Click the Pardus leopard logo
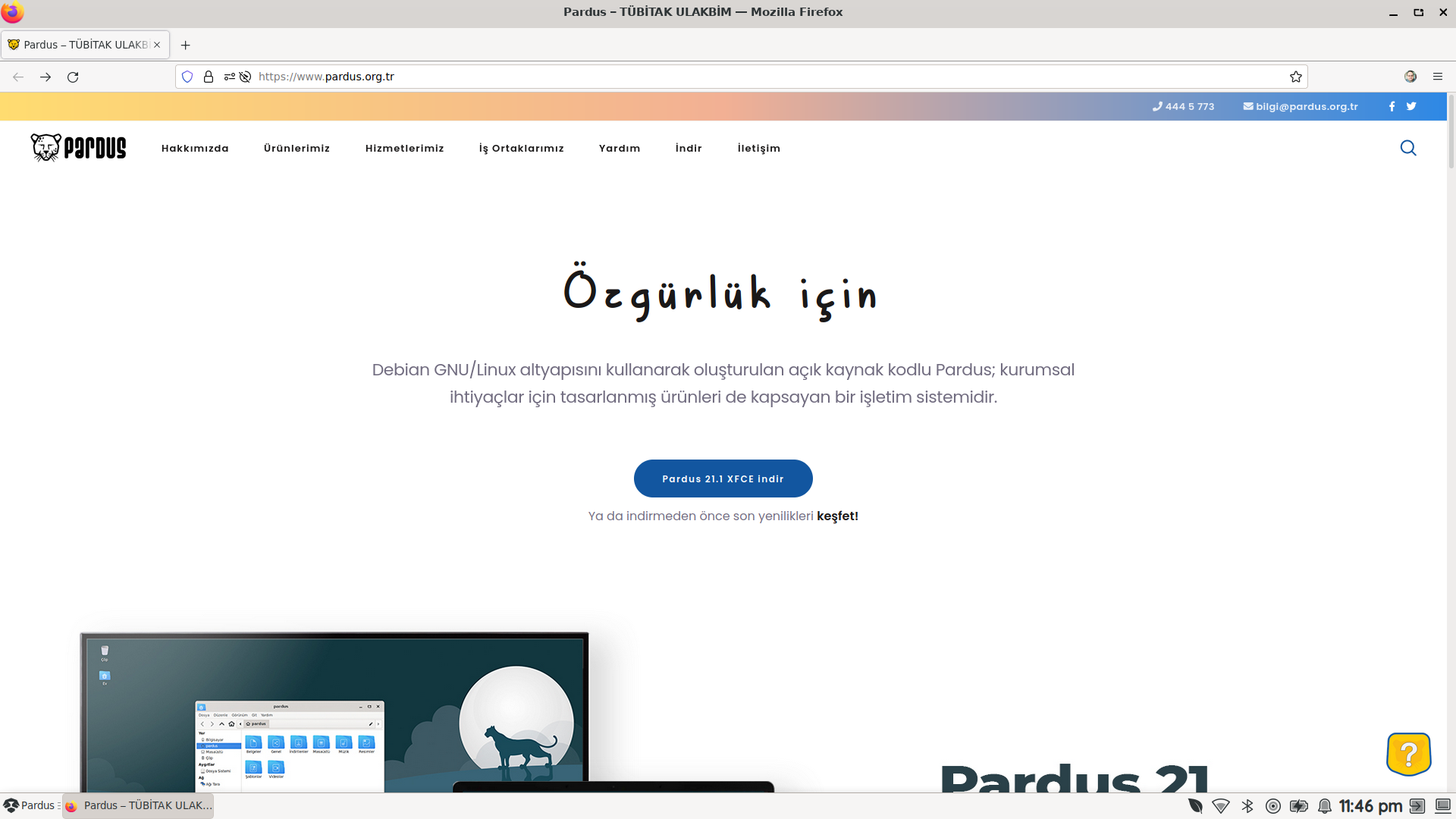Screen dimensions: 1456x819 click(x=78, y=147)
